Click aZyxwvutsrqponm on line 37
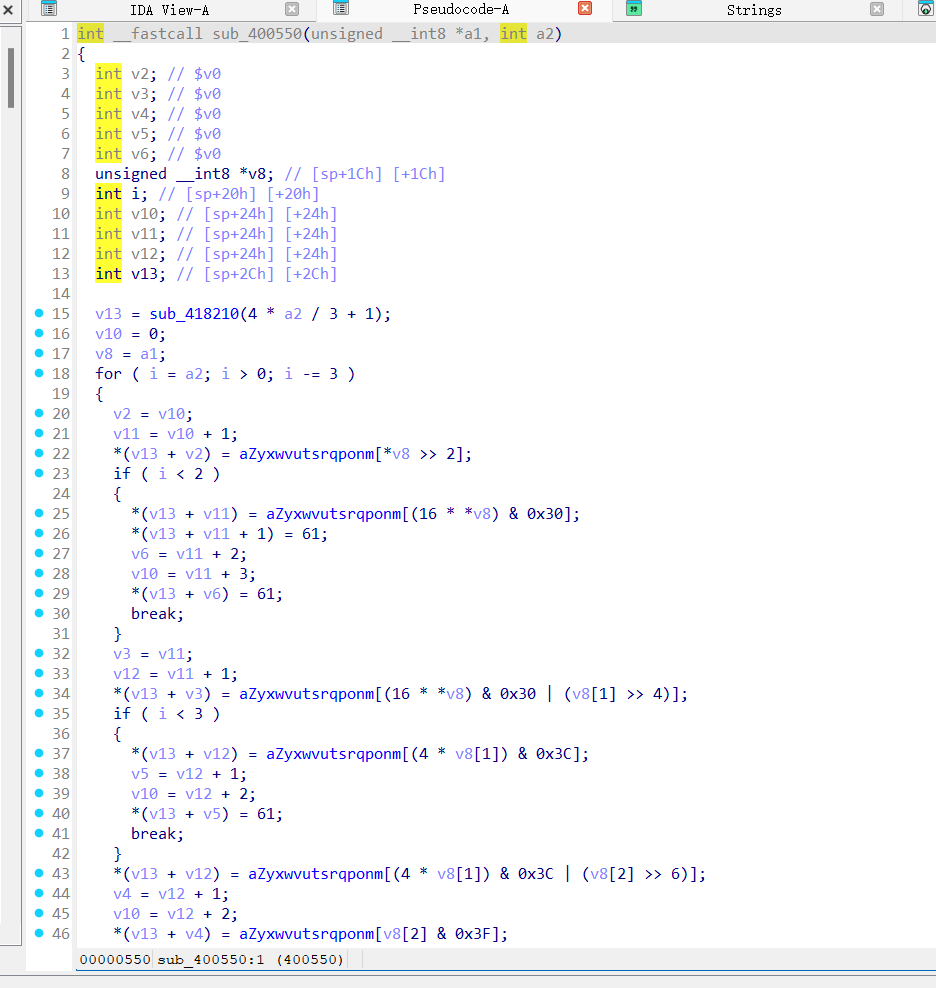This screenshot has width=936, height=988. [333, 754]
